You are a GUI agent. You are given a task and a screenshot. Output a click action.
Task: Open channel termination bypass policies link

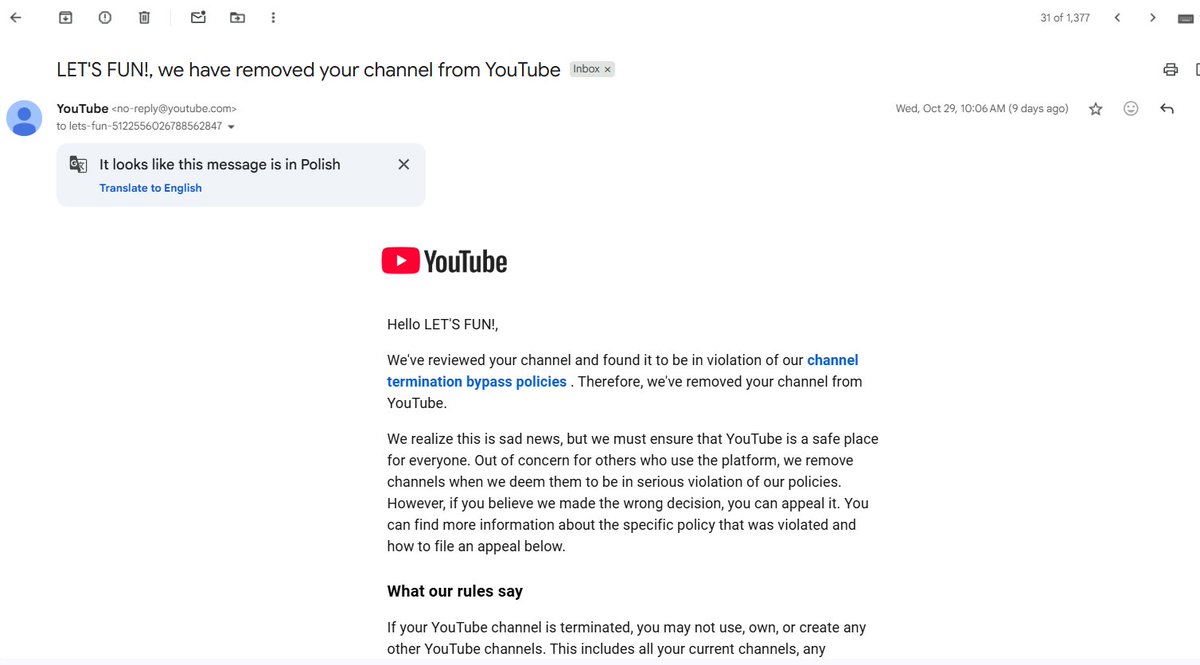click(623, 371)
